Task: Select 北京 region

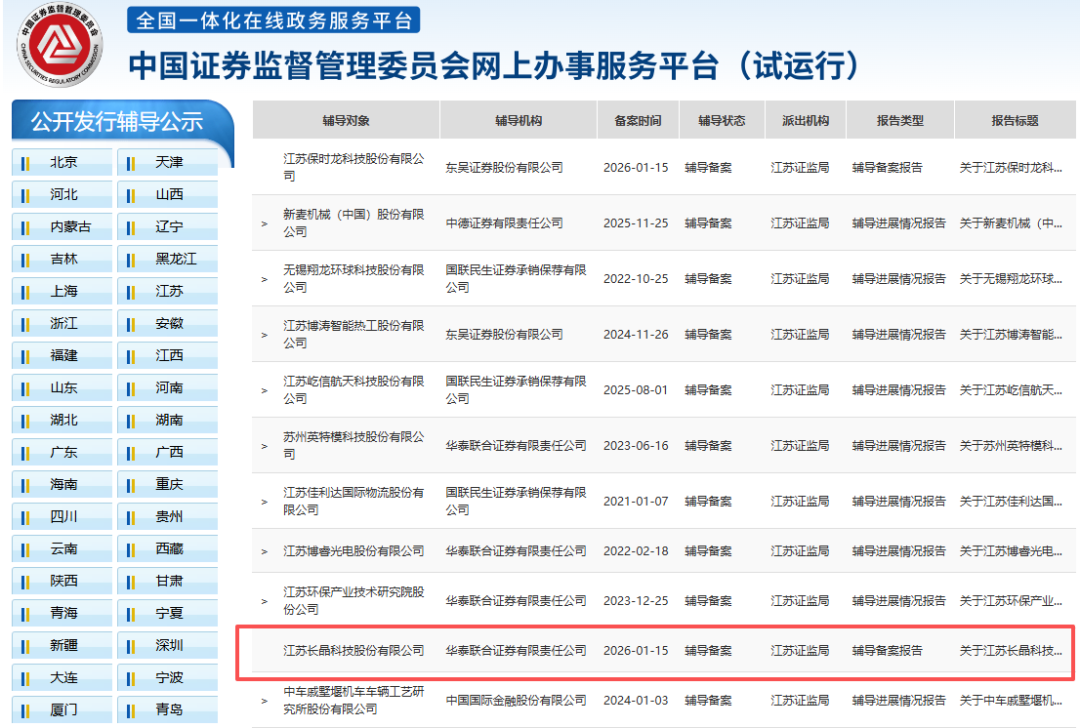Action: tap(62, 162)
